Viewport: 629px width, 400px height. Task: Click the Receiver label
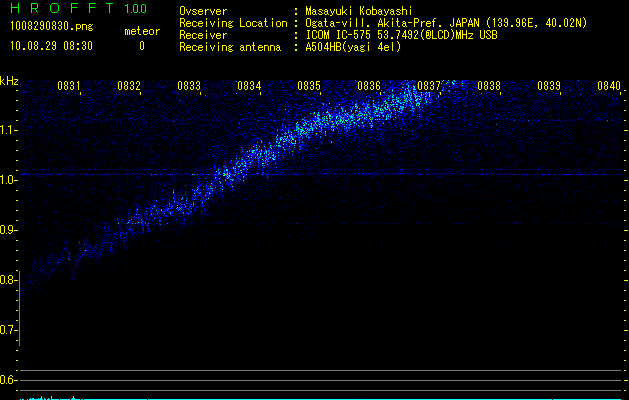pos(203,35)
